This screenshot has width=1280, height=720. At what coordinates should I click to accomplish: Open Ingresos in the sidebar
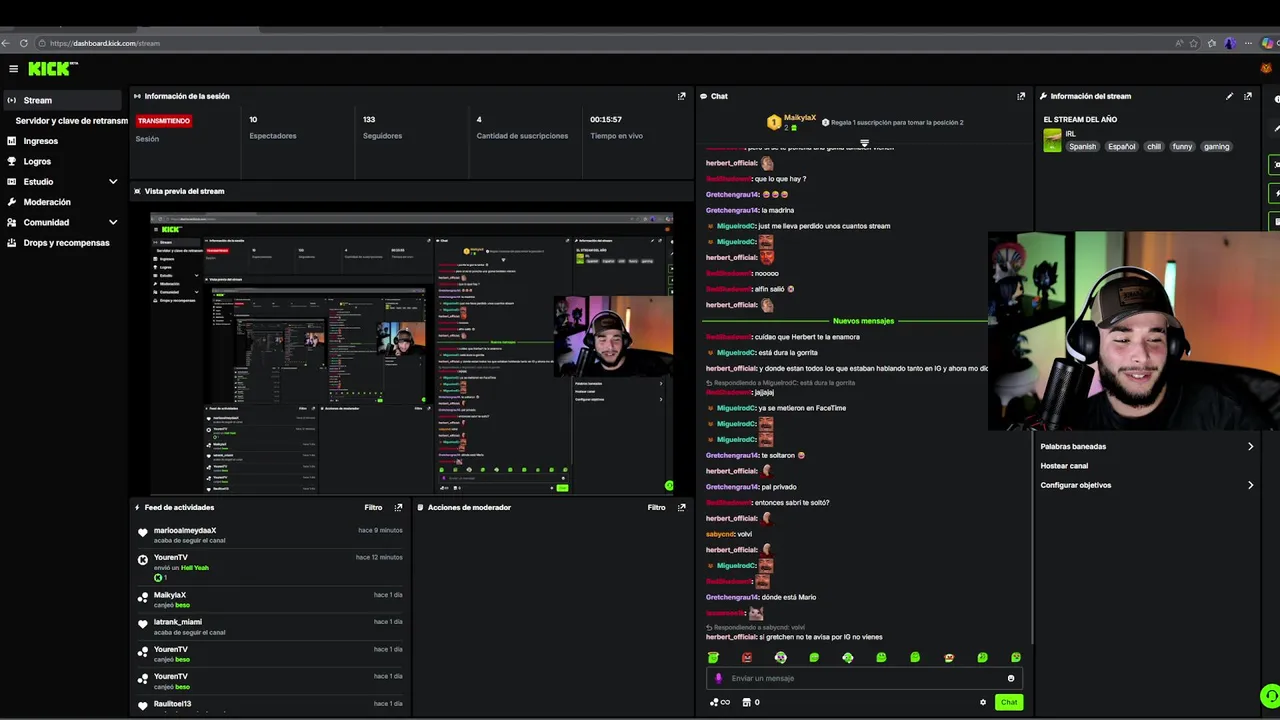(41, 141)
